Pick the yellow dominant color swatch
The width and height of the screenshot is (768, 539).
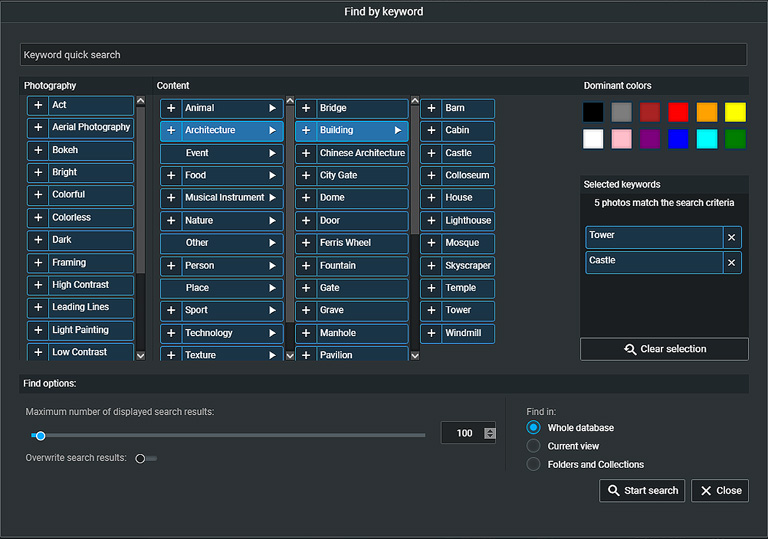pyautogui.click(x=735, y=112)
